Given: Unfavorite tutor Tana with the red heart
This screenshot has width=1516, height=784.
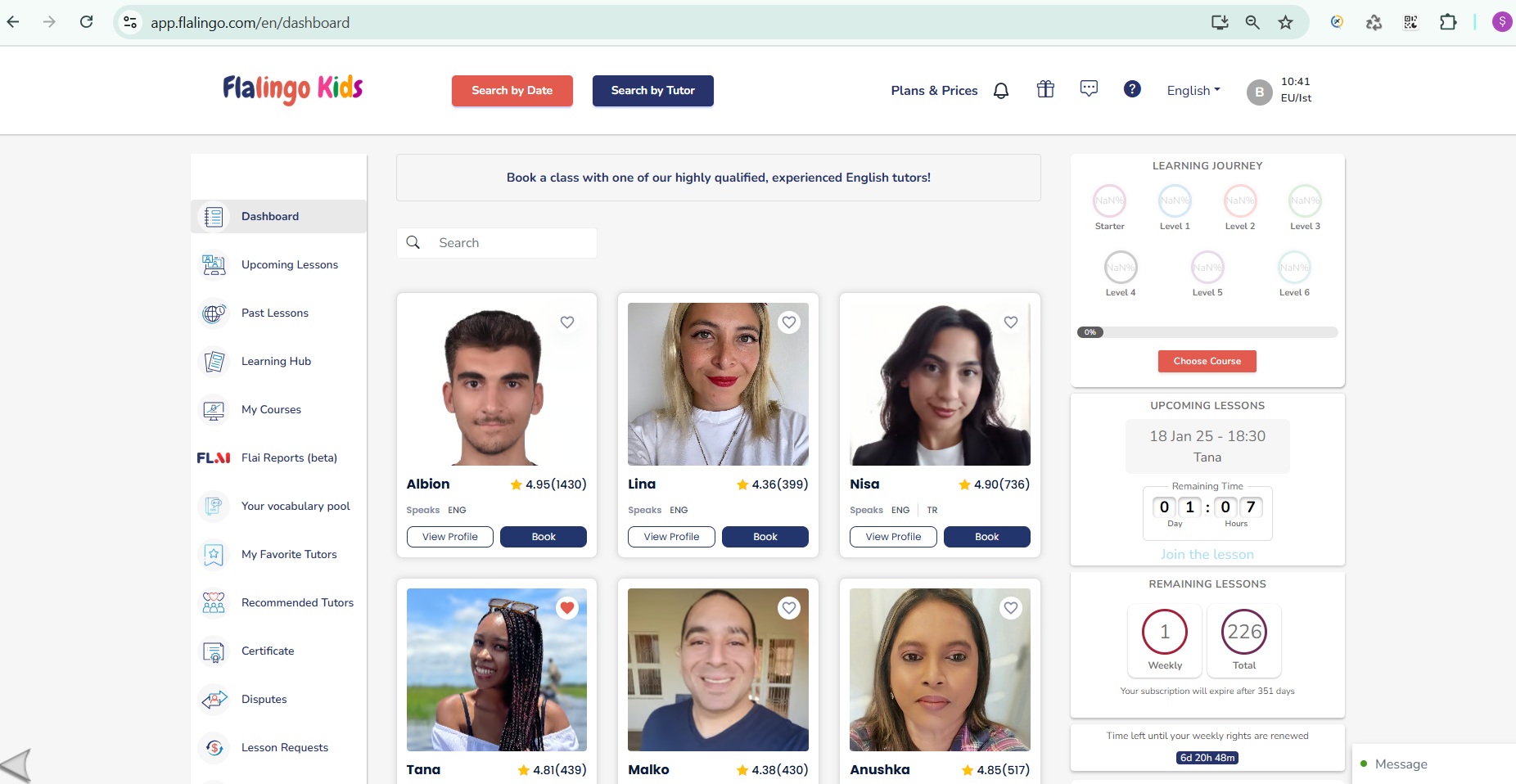Looking at the screenshot, I should [567, 608].
